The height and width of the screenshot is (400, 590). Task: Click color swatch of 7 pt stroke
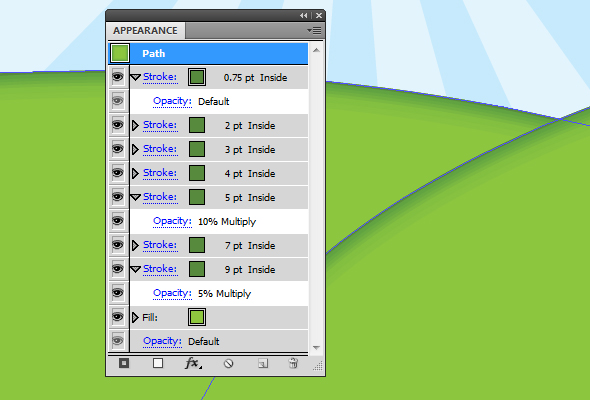click(x=197, y=245)
